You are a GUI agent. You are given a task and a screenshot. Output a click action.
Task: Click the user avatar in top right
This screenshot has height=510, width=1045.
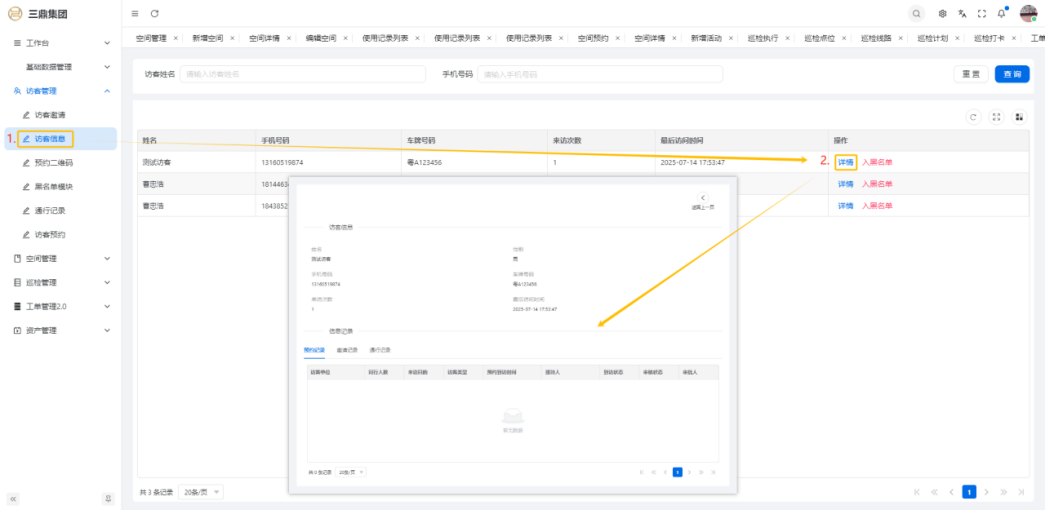click(1028, 14)
